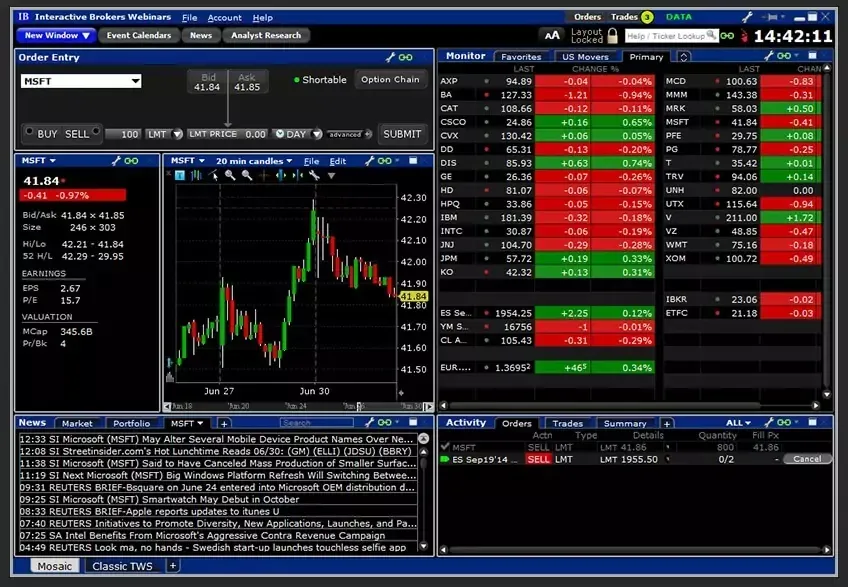
Task: Open global wrench configuration in title bar
Action: point(747,17)
